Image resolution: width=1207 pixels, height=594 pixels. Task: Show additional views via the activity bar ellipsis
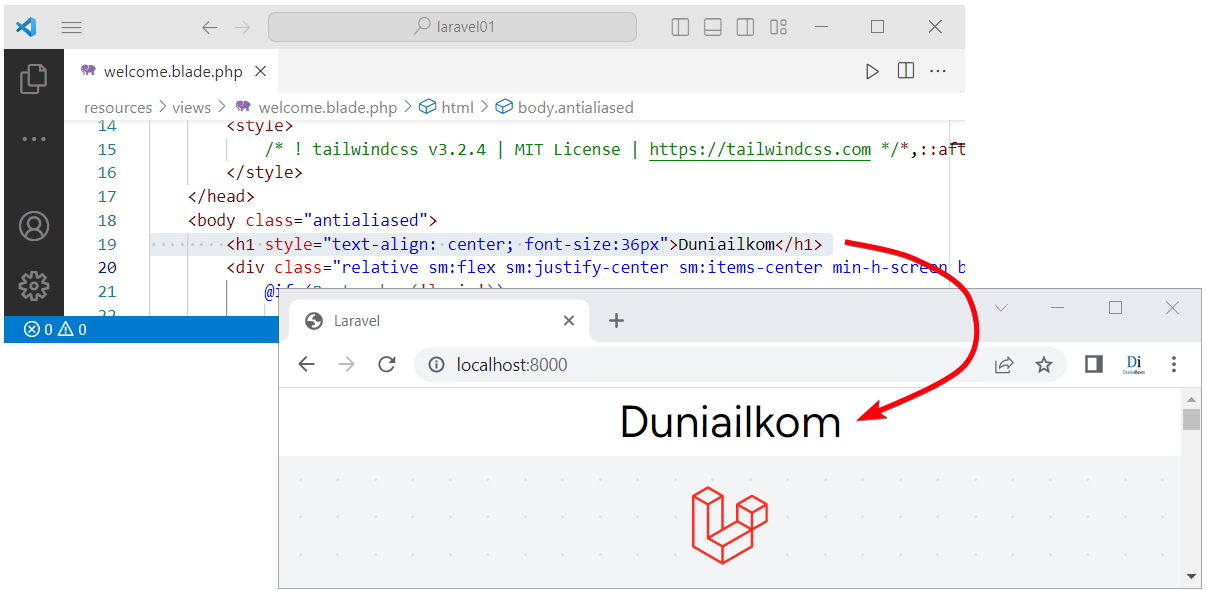[x=34, y=139]
